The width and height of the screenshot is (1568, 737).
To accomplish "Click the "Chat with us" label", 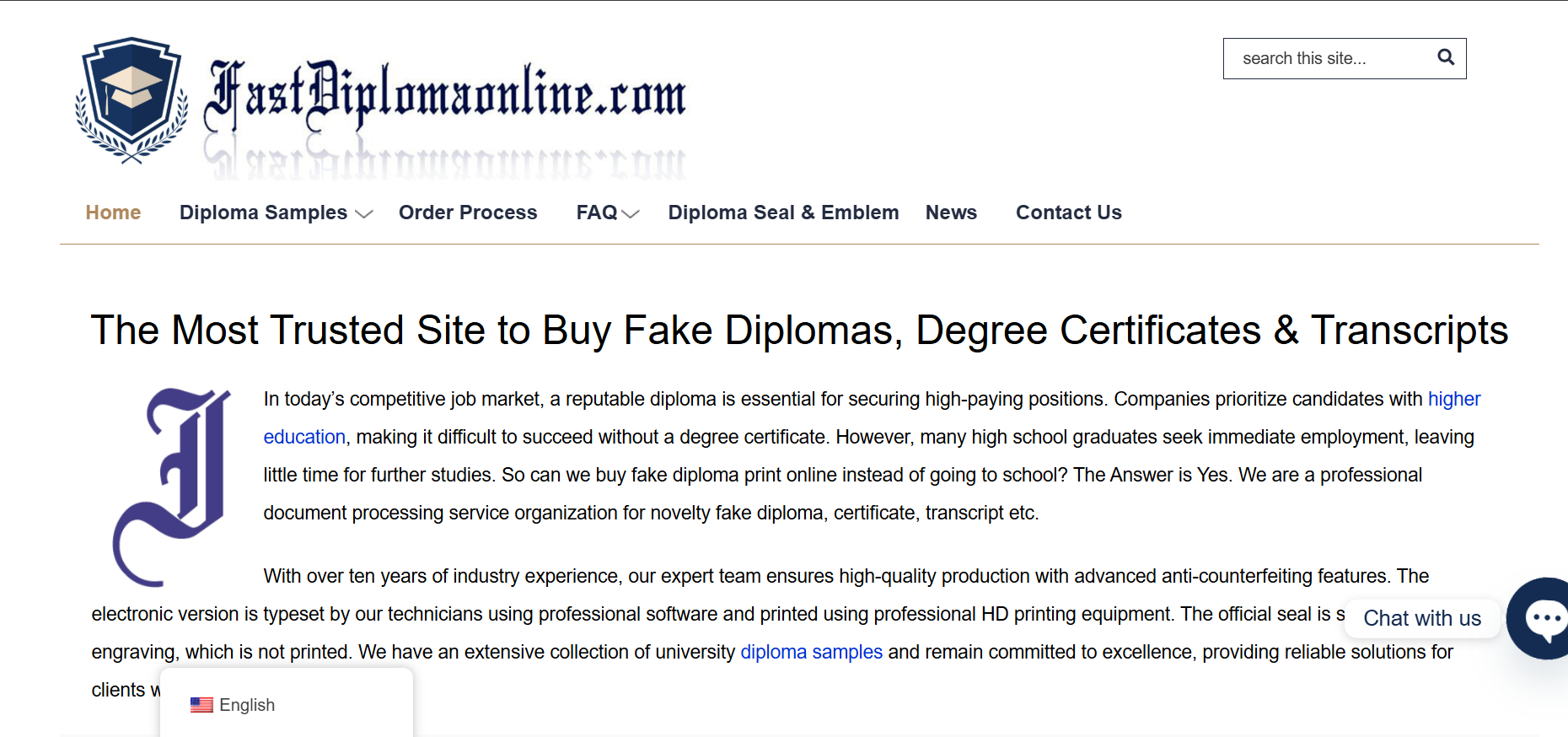I will pos(1421,618).
